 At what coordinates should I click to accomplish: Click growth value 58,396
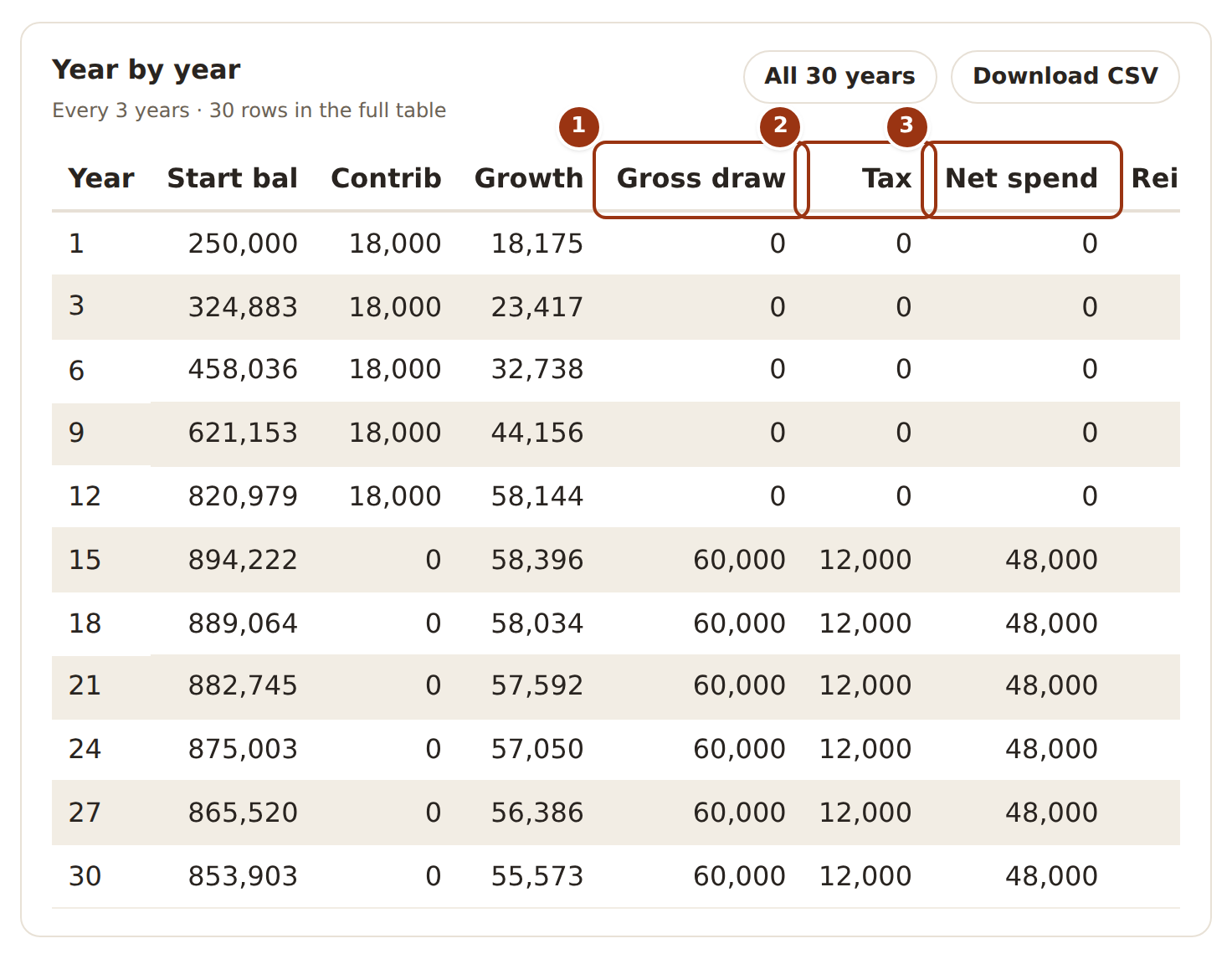tap(537, 560)
